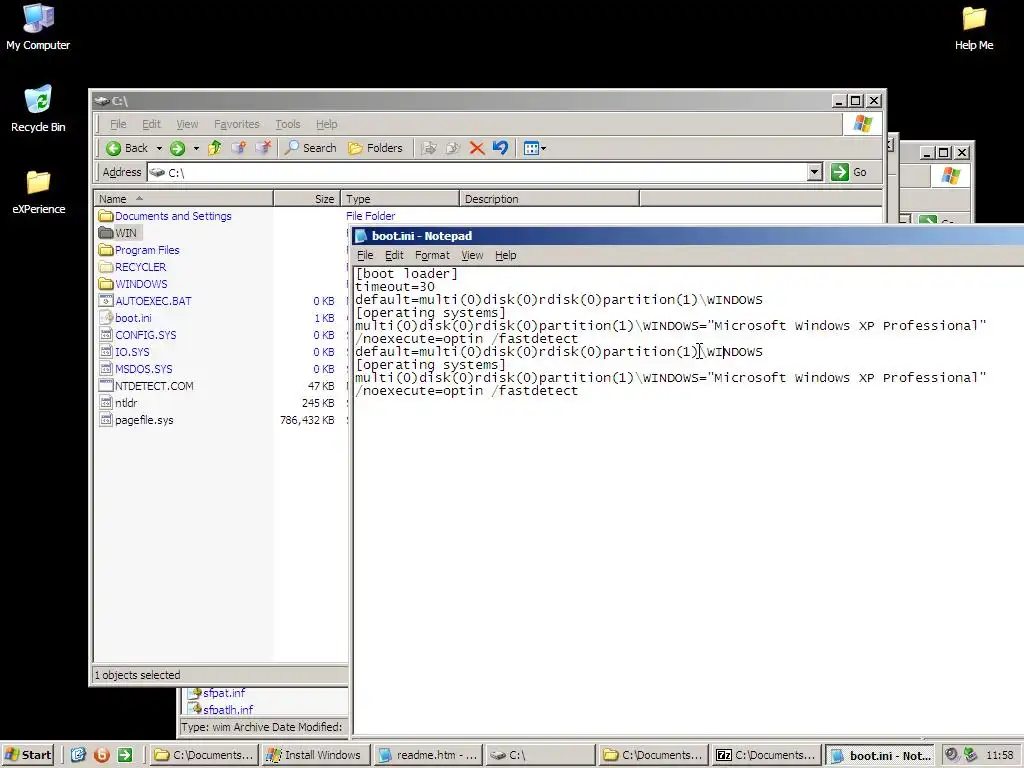Open the Start menu
The image size is (1024, 768).
[x=27, y=755]
